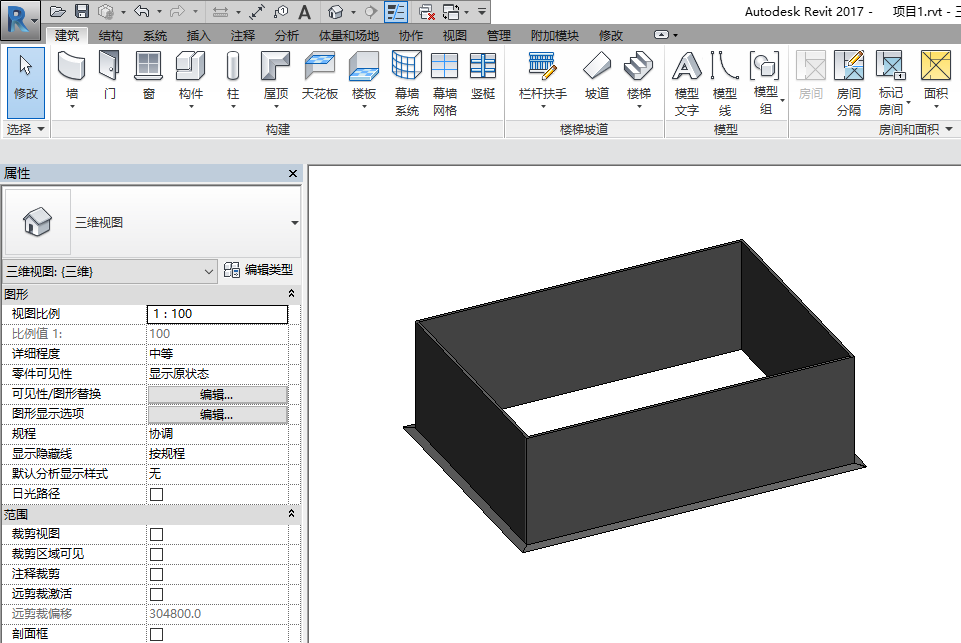Switch to the 视图 ribbon tab
The width and height of the screenshot is (961, 643).
click(455, 36)
